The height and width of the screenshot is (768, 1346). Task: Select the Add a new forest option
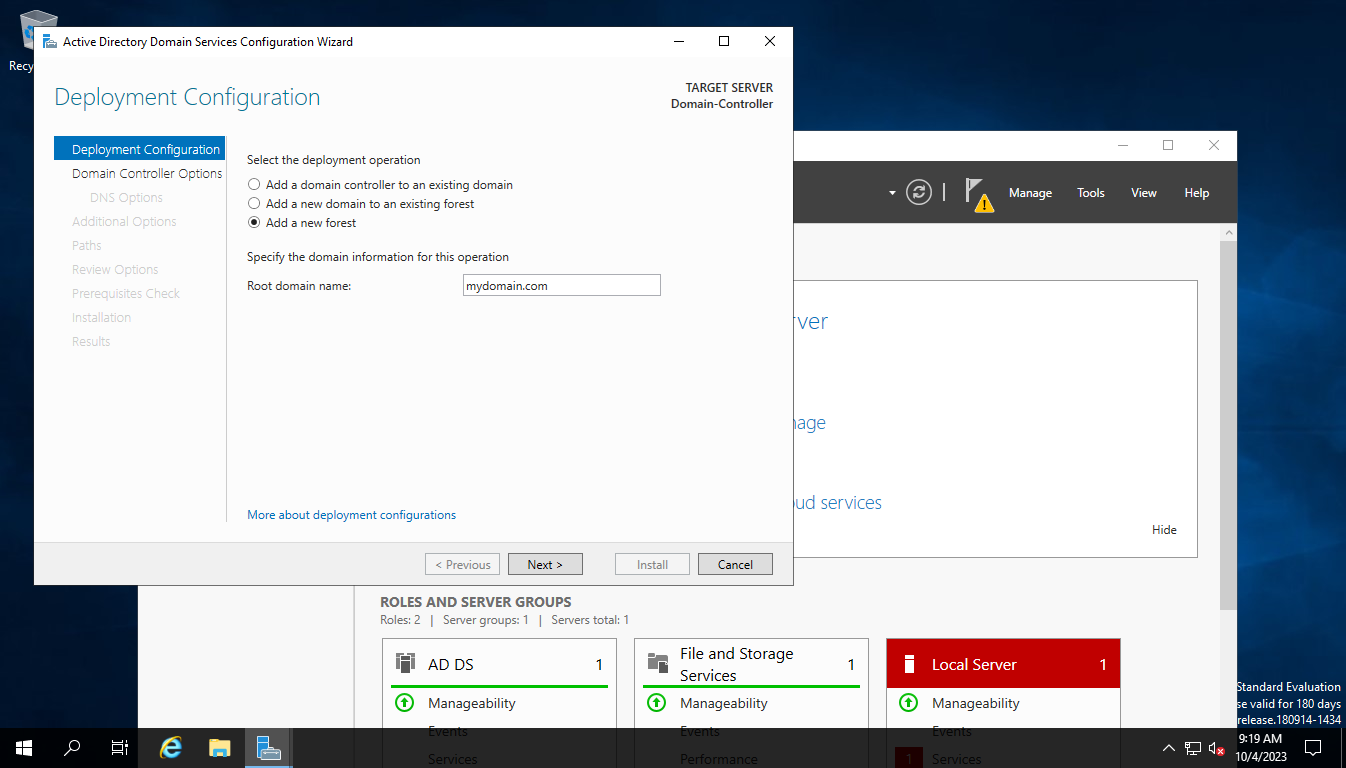tap(254, 222)
